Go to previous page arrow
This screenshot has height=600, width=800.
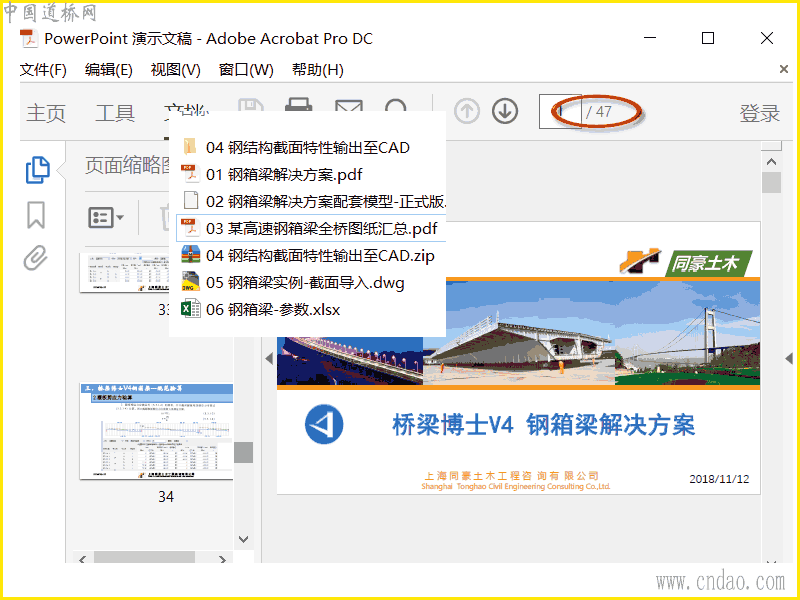[x=467, y=111]
